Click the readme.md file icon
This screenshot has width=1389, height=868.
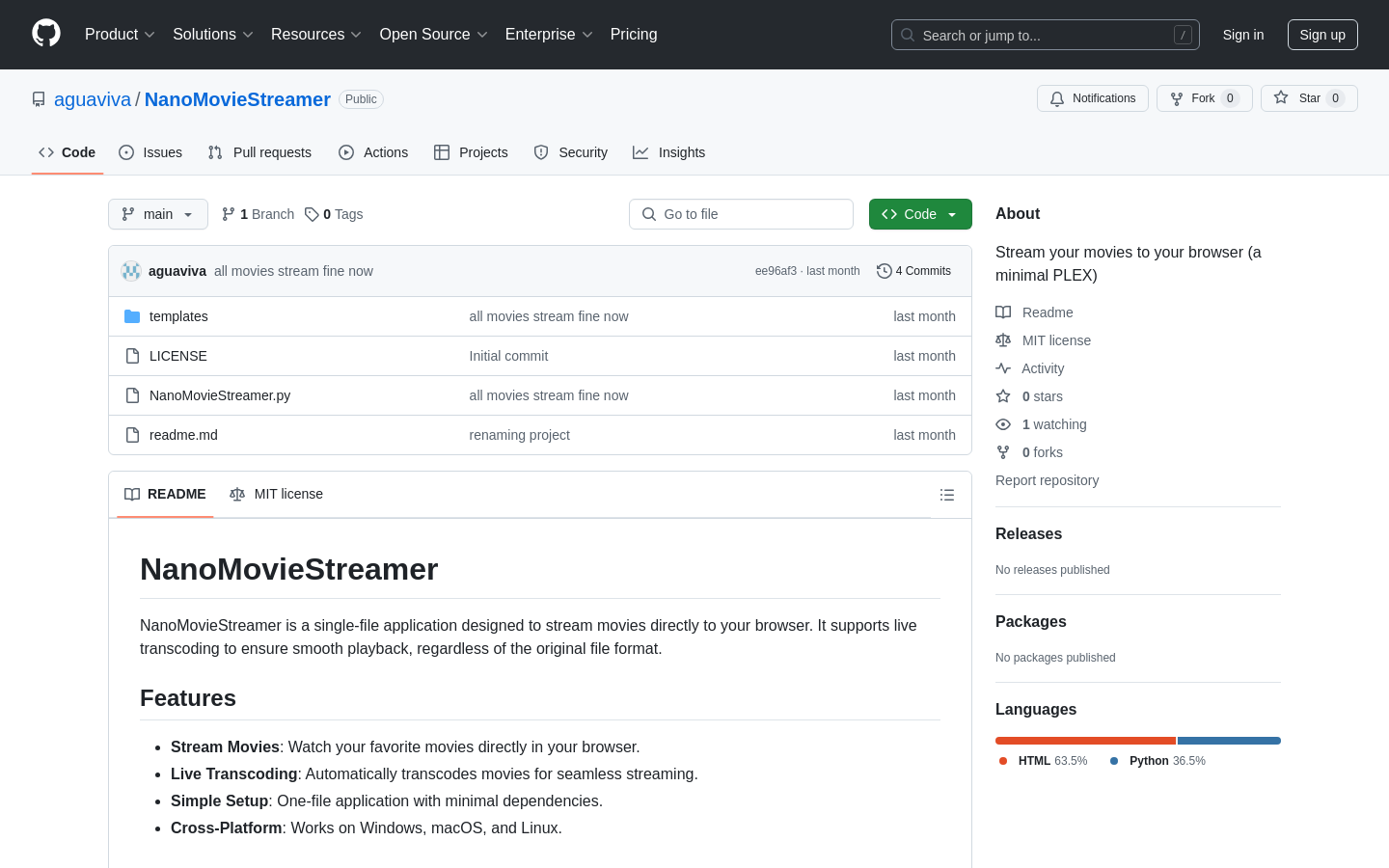[132, 435]
